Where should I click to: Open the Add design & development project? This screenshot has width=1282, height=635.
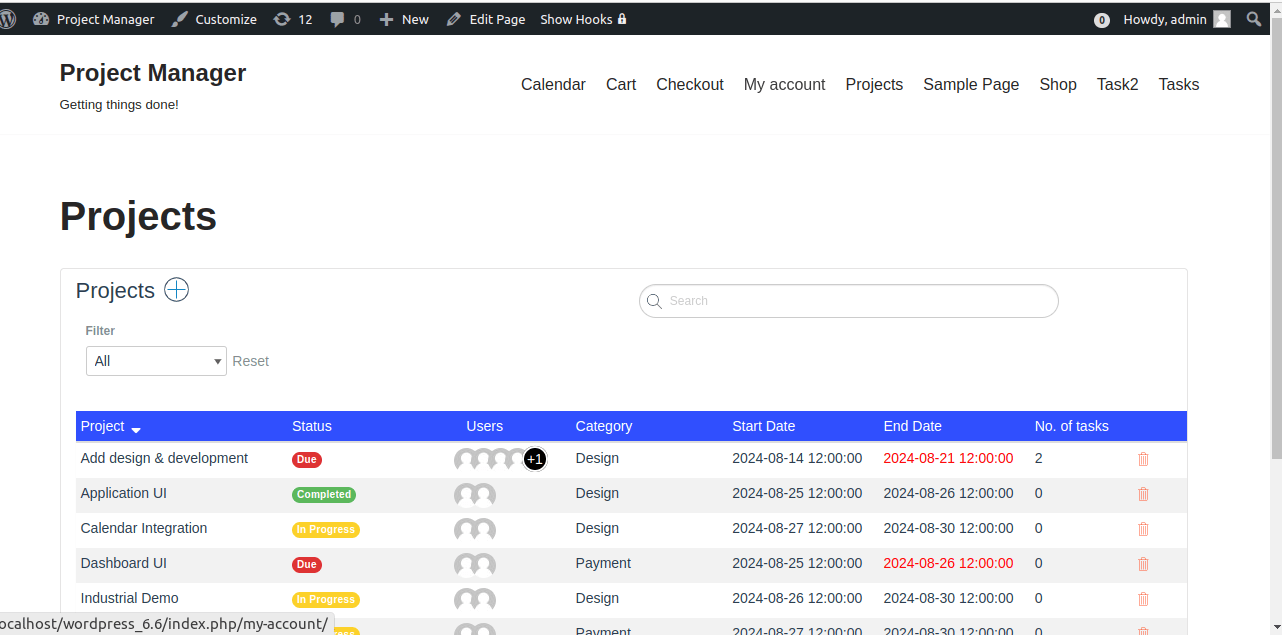coord(164,458)
